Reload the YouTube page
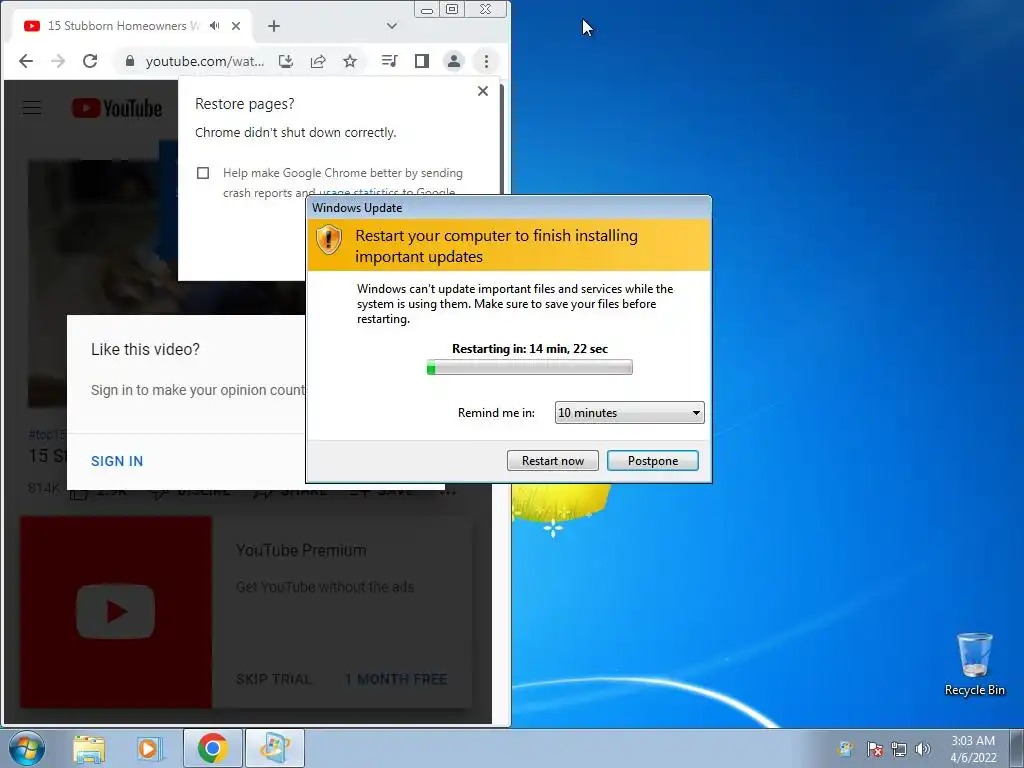The width and height of the screenshot is (1024, 768). point(90,61)
